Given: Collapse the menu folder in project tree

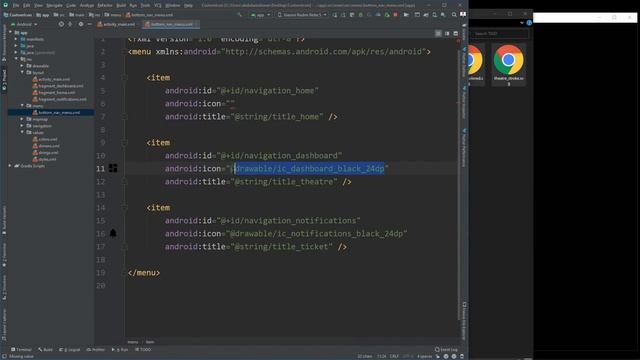Looking at the screenshot, I should tap(22, 105).
